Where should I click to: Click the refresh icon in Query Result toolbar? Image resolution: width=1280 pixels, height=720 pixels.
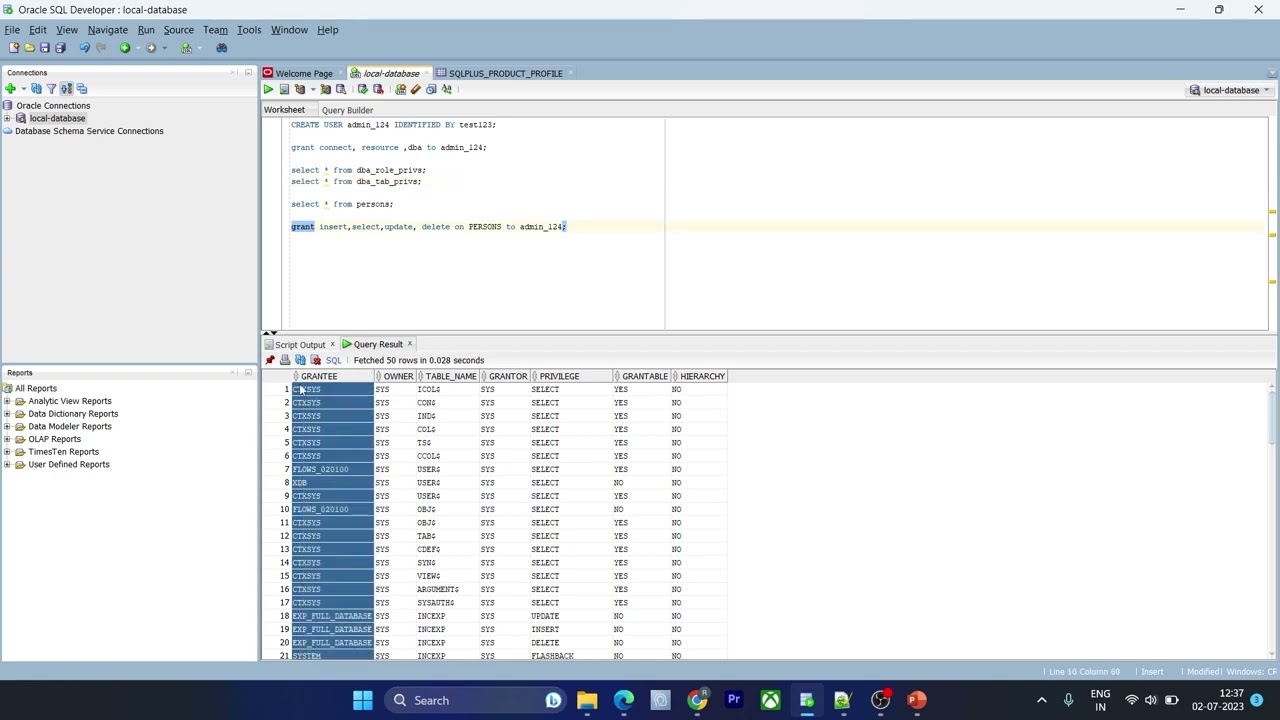tap(300, 360)
